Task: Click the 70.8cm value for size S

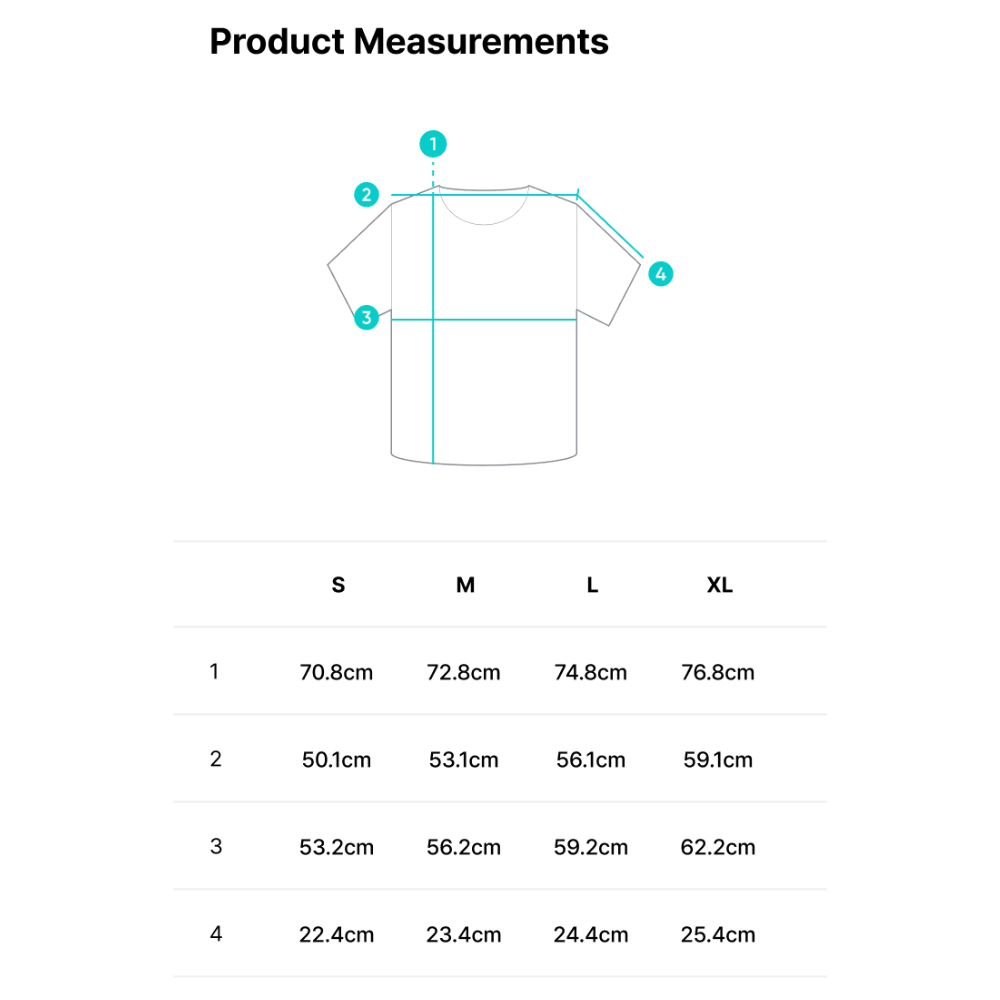Action: point(336,672)
